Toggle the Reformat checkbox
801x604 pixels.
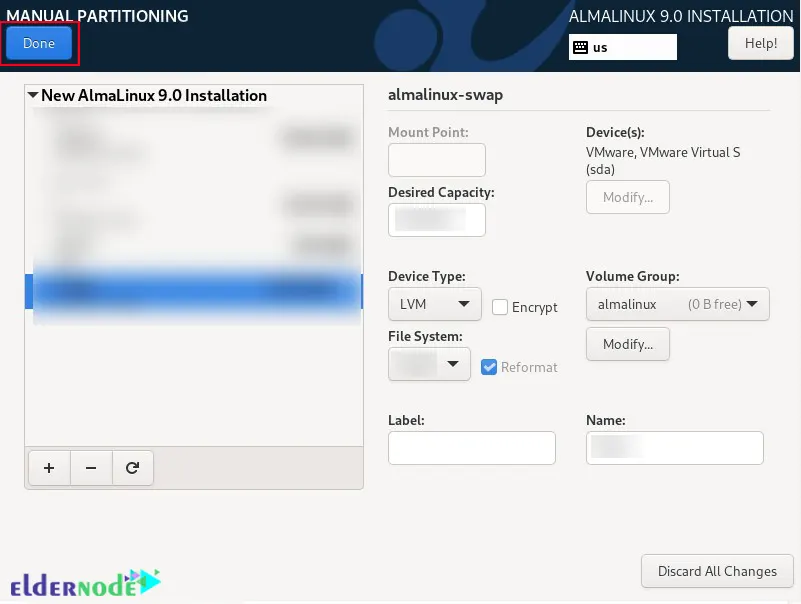click(x=489, y=367)
